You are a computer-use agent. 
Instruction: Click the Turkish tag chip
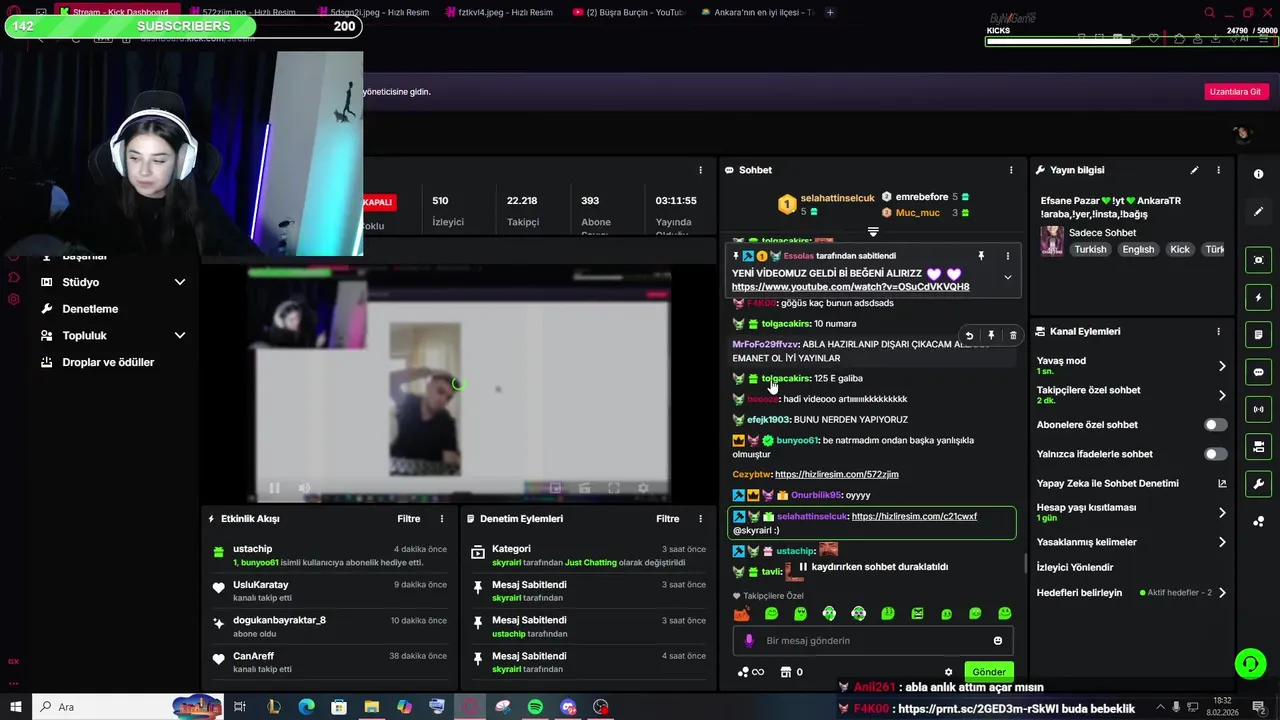(x=1091, y=250)
